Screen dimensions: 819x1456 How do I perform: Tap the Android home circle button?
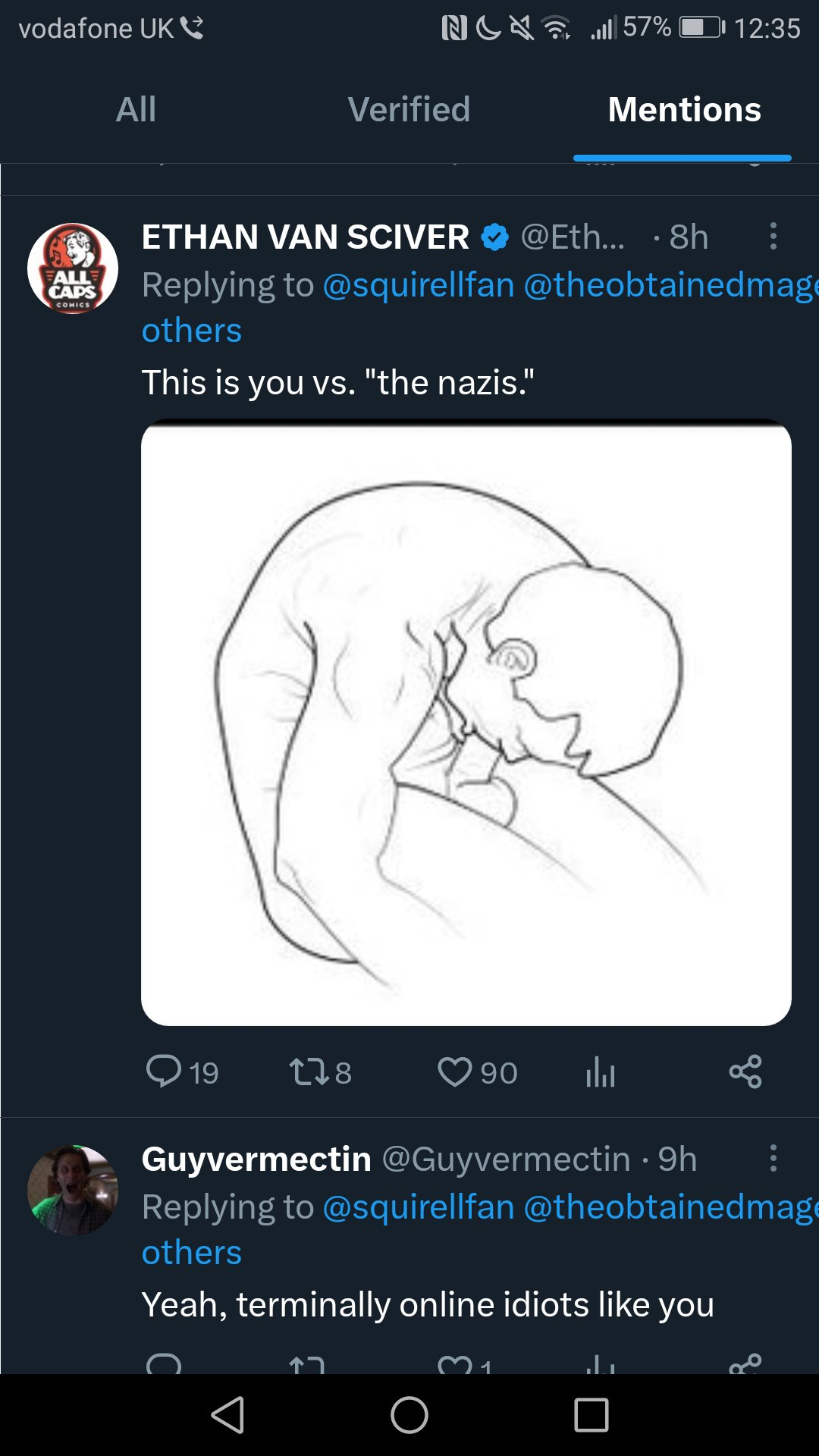click(409, 1415)
